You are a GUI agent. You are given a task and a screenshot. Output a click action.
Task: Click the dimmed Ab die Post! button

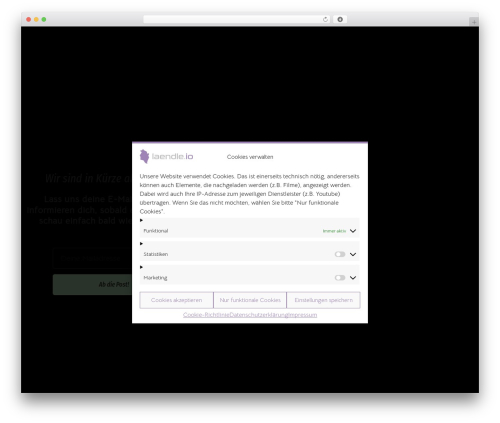92,284
